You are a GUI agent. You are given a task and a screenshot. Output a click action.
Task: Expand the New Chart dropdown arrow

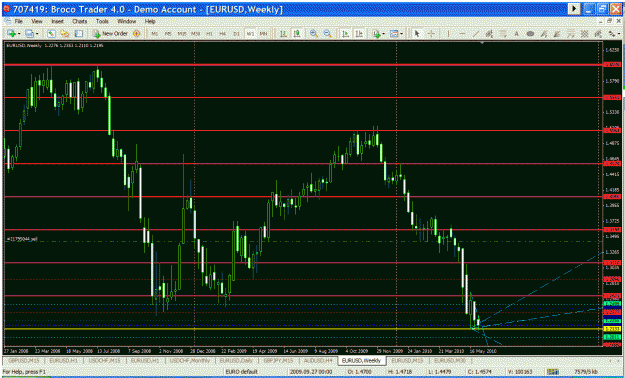pos(18,34)
